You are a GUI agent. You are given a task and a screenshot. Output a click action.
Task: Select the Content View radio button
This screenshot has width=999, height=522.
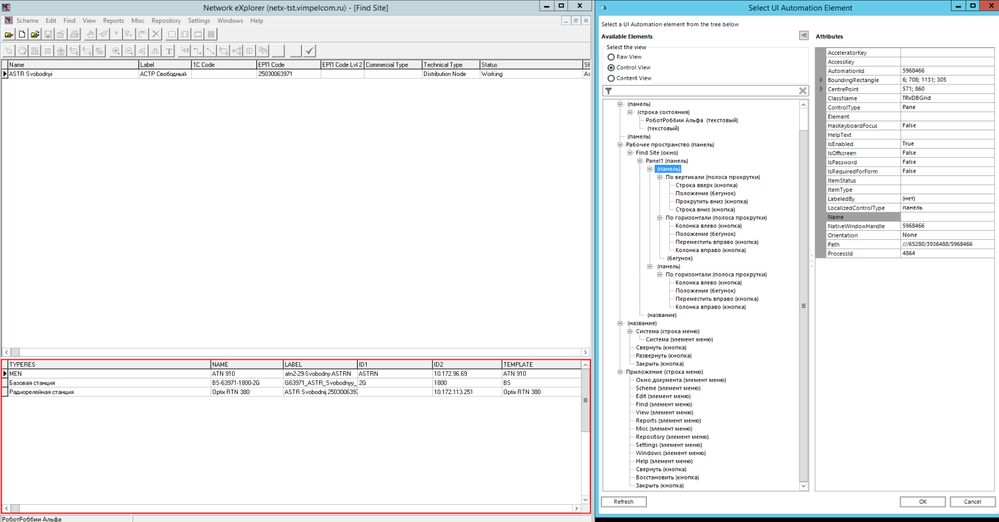pyautogui.click(x=611, y=77)
